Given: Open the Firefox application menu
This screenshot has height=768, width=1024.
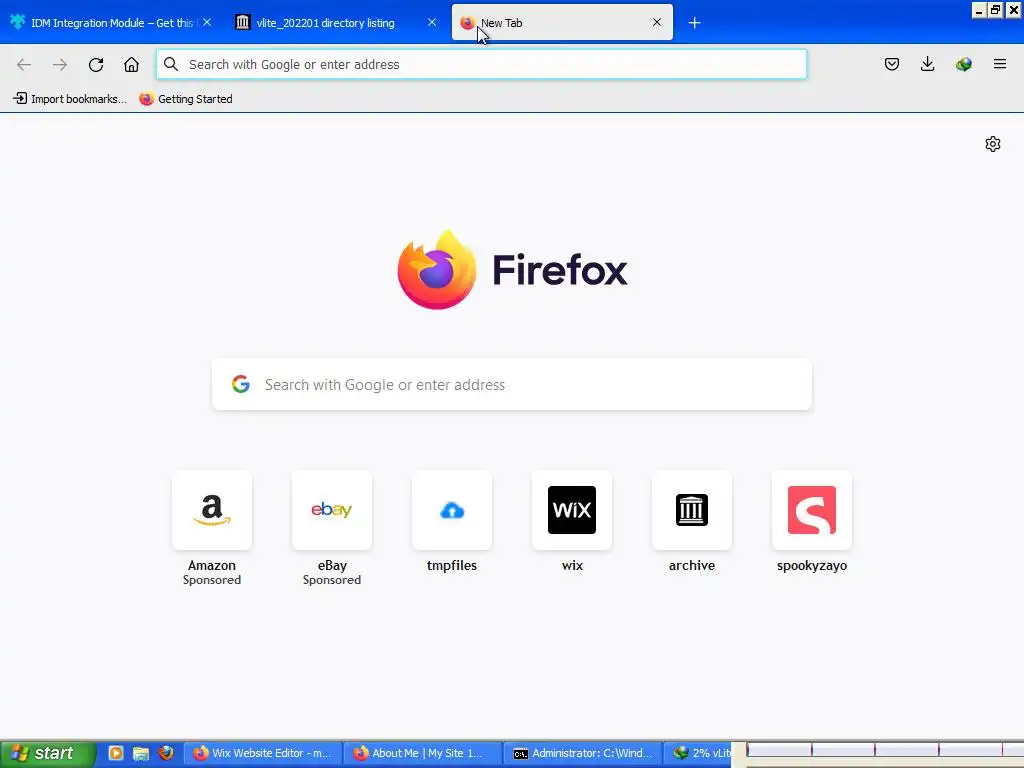Looking at the screenshot, I should tap(999, 64).
